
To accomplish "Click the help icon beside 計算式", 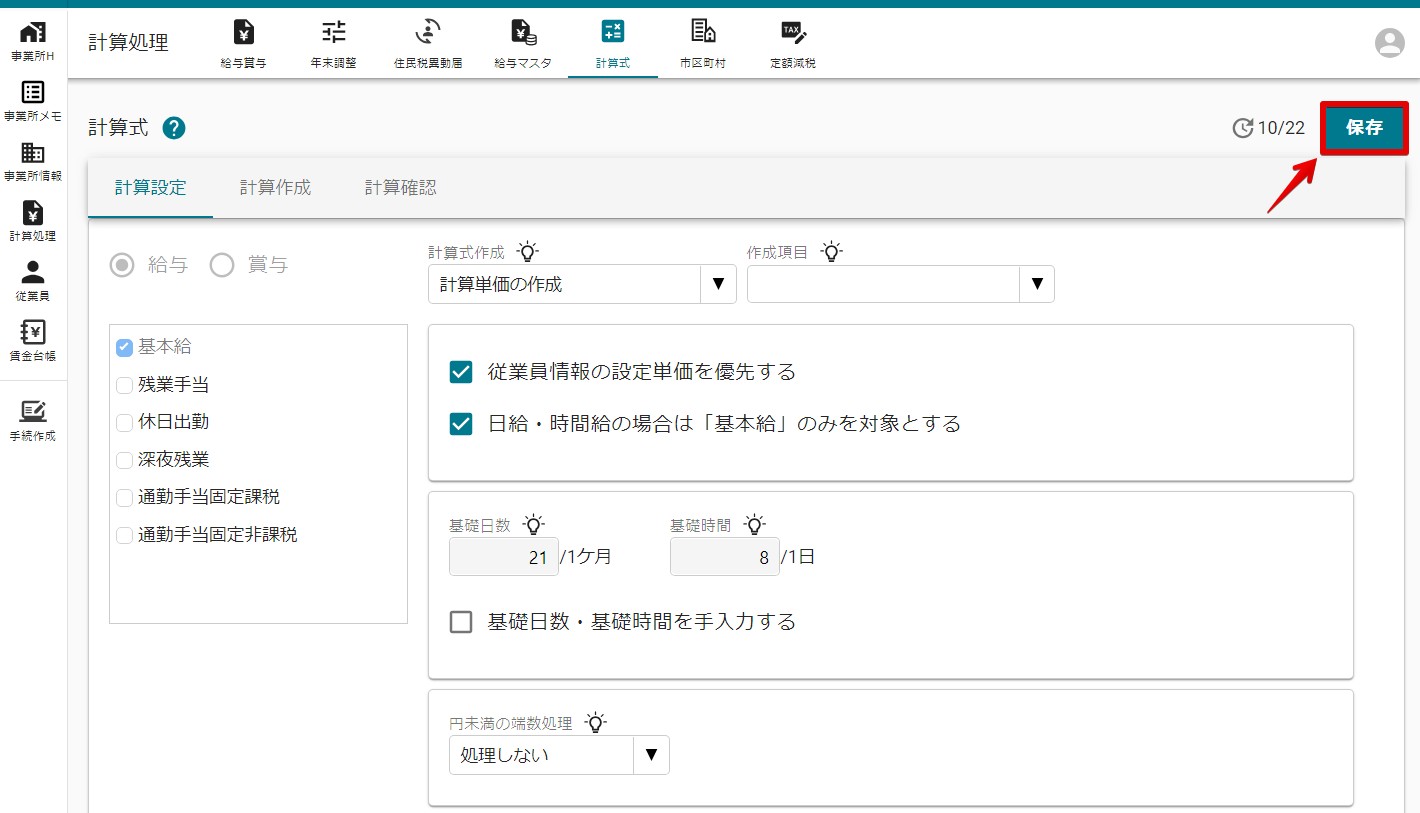I will coord(174,128).
